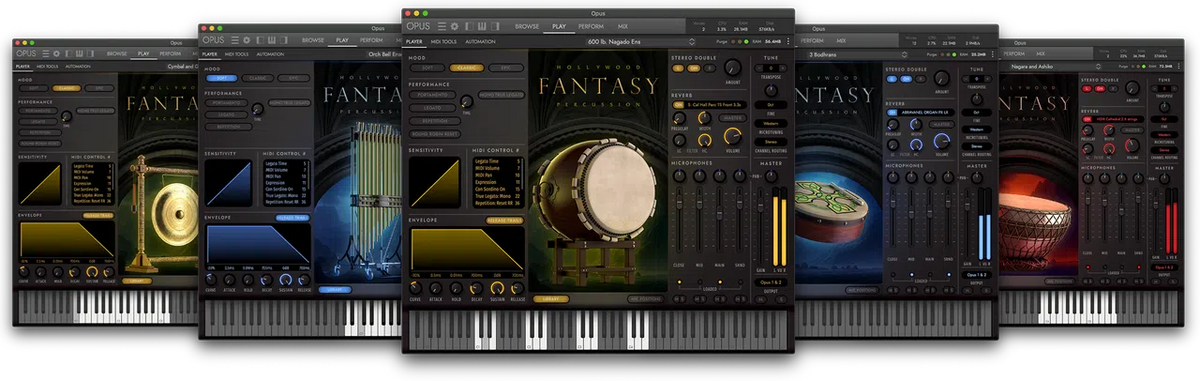The width and height of the screenshot is (1200, 381).
Task: Adjust the Reverb HC filter knob
Action: (704, 139)
